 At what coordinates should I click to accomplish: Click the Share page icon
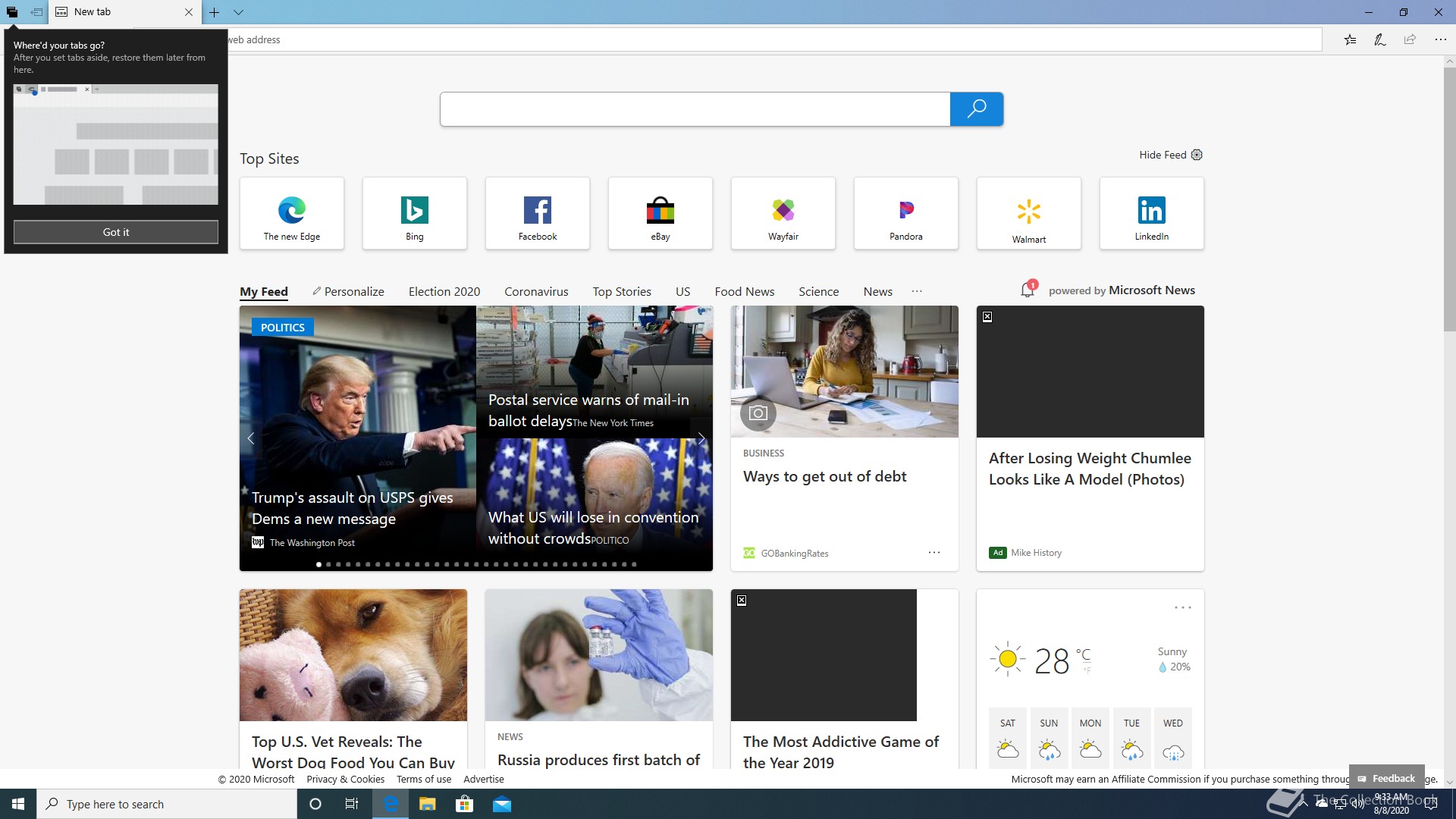point(1410,39)
